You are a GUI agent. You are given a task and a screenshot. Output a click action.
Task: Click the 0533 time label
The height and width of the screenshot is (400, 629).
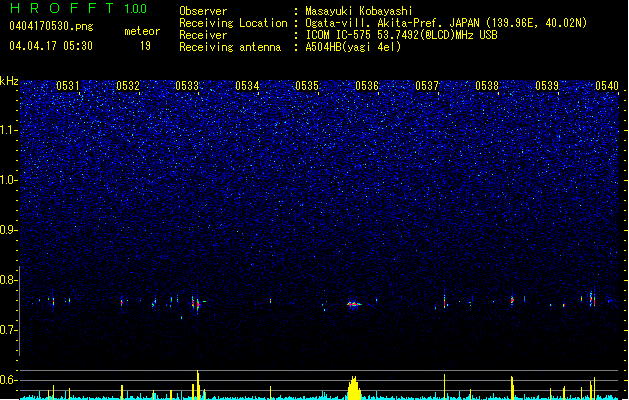(x=187, y=86)
